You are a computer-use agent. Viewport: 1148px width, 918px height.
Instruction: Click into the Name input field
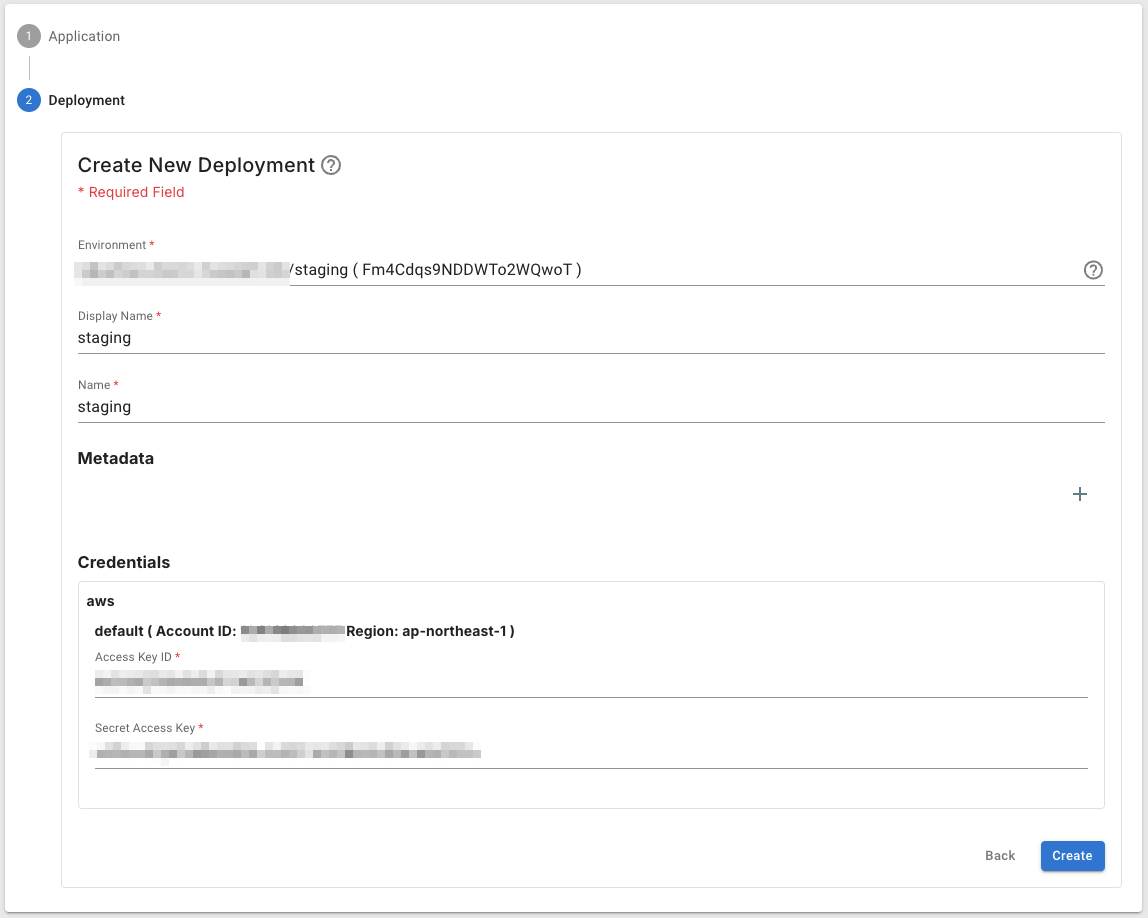point(590,407)
